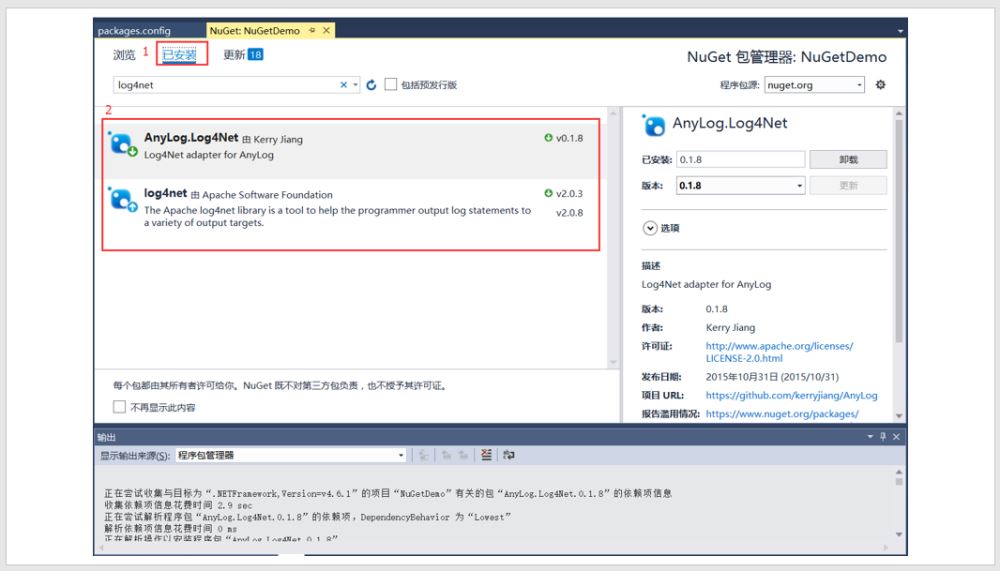Image resolution: width=1000 pixels, height=571 pixels.
Task: Close the NuGet: NuGetDemo tab
Action: tap(327, 30)
